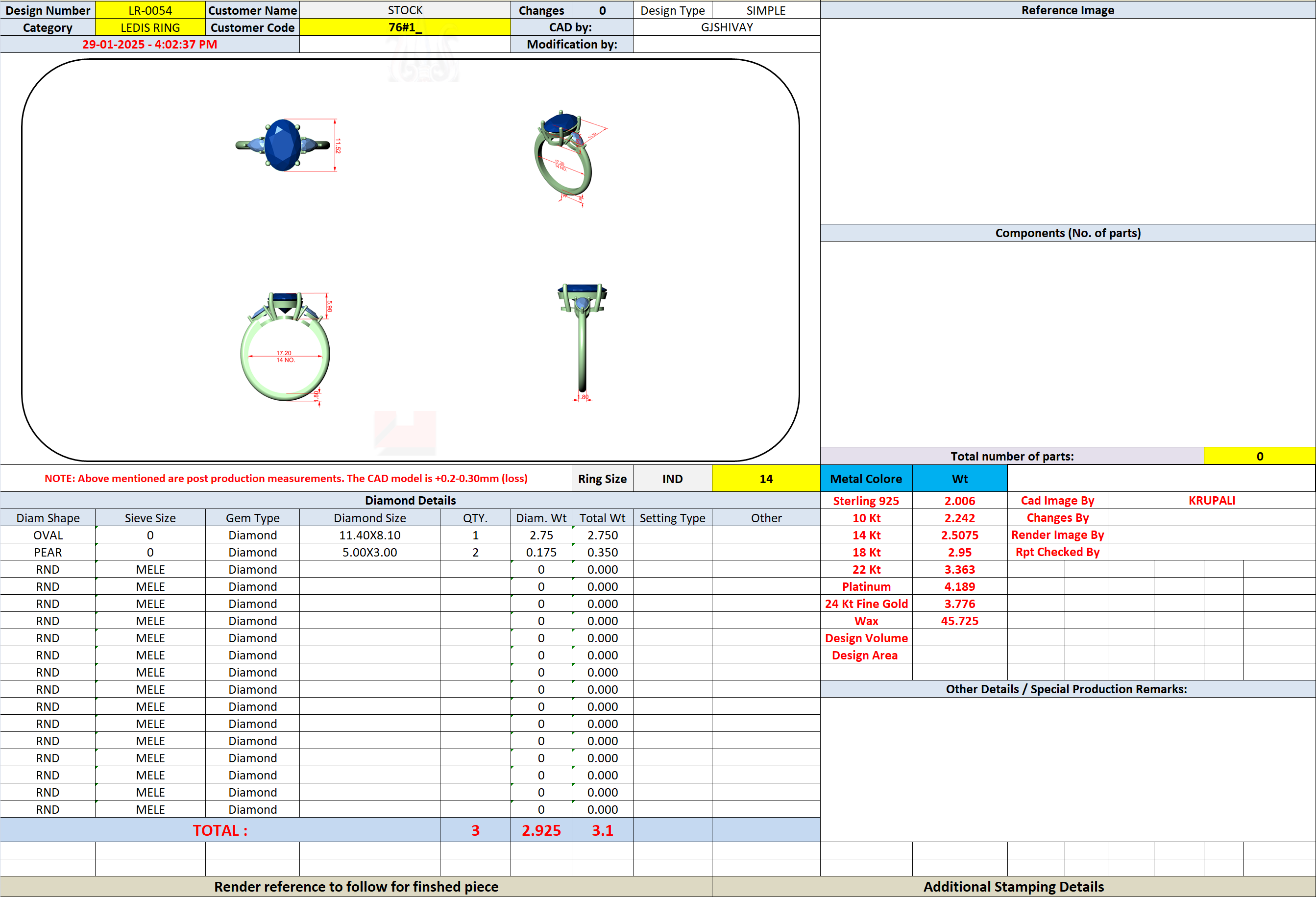Click the Render Image By label

[x=1057, y=534]
